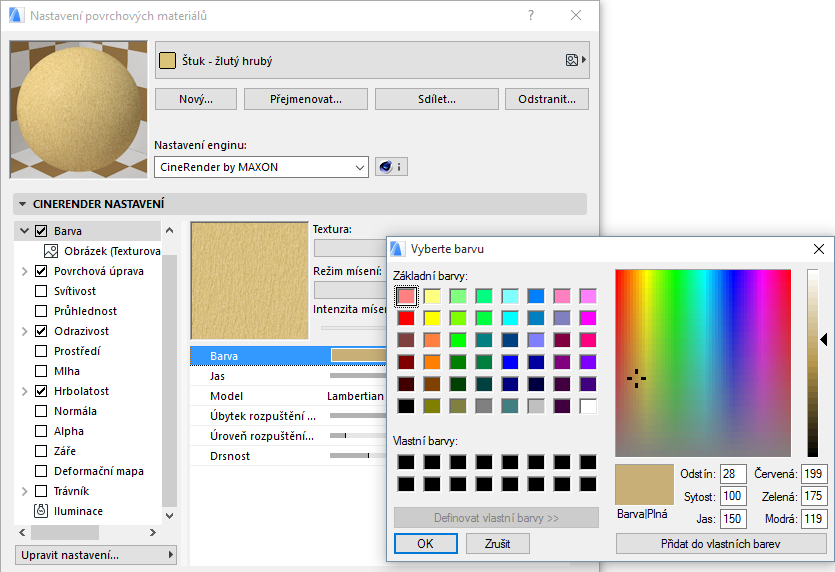Toggle the Povrchová úprava checkbox
This screenshot has width=835, height=572.
tap(41, 271)
